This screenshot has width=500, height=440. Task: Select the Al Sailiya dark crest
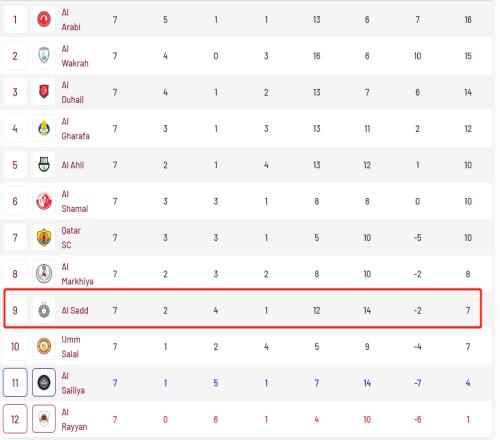(x=44, y=383)
